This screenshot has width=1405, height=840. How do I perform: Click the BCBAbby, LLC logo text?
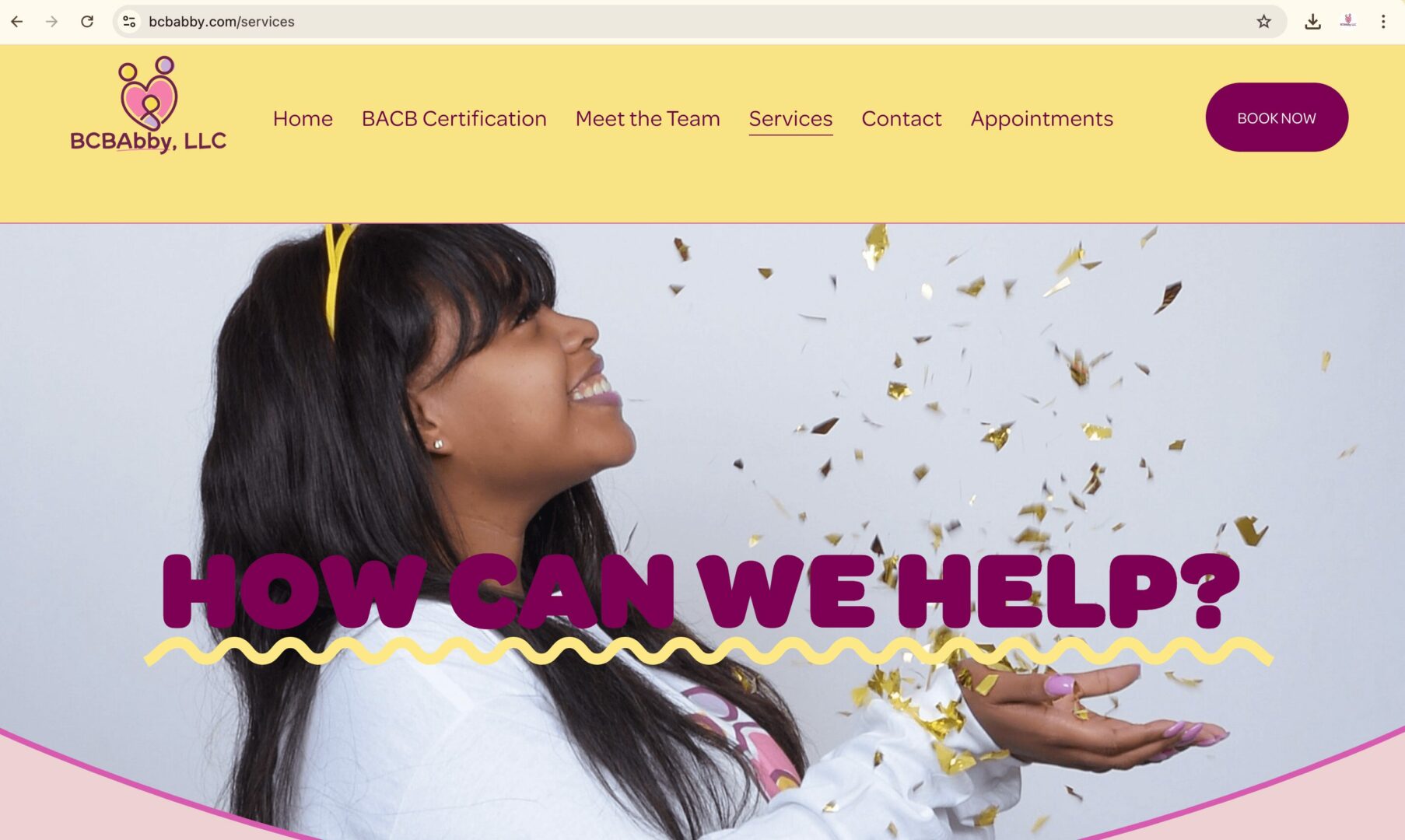pyautogui.click(x=148, y=141)
